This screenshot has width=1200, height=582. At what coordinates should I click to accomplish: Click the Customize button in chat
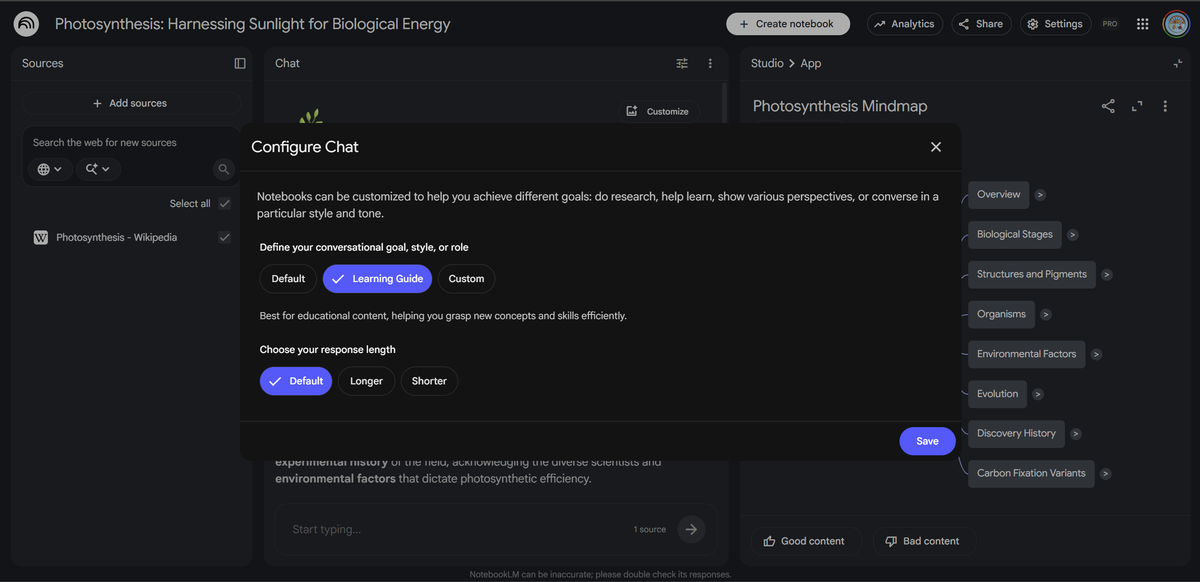point(658,111)
